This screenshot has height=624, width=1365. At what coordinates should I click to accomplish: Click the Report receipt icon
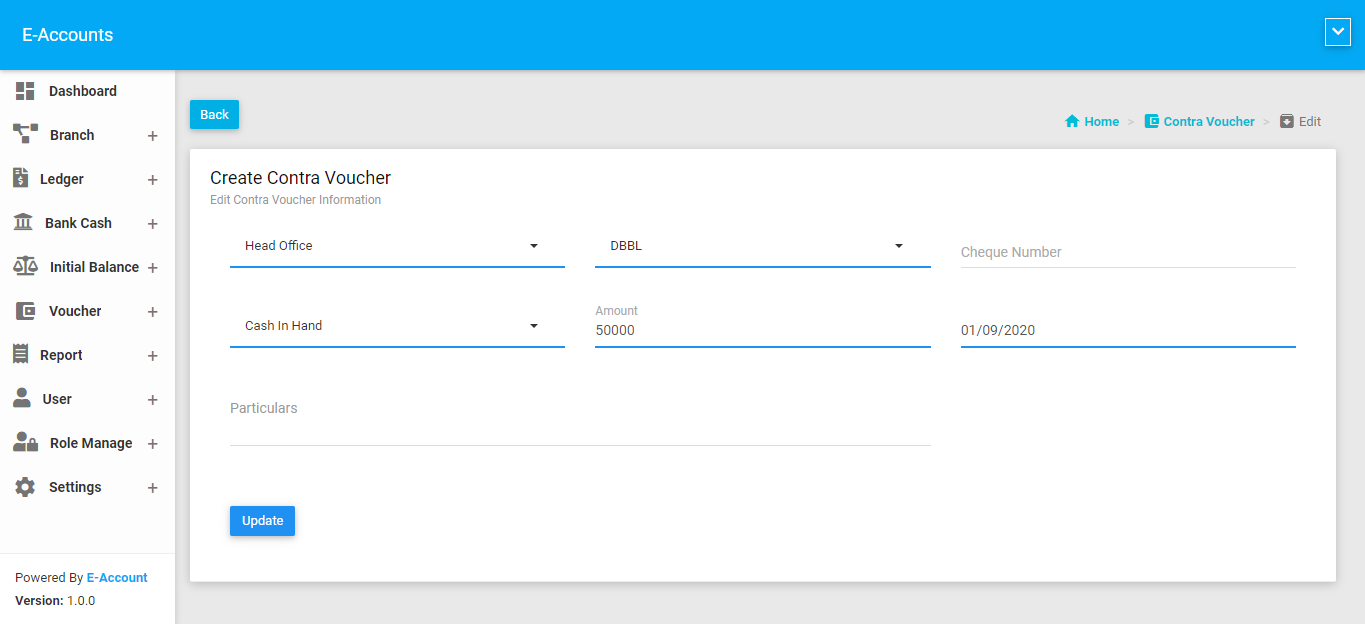click(20, 354)
